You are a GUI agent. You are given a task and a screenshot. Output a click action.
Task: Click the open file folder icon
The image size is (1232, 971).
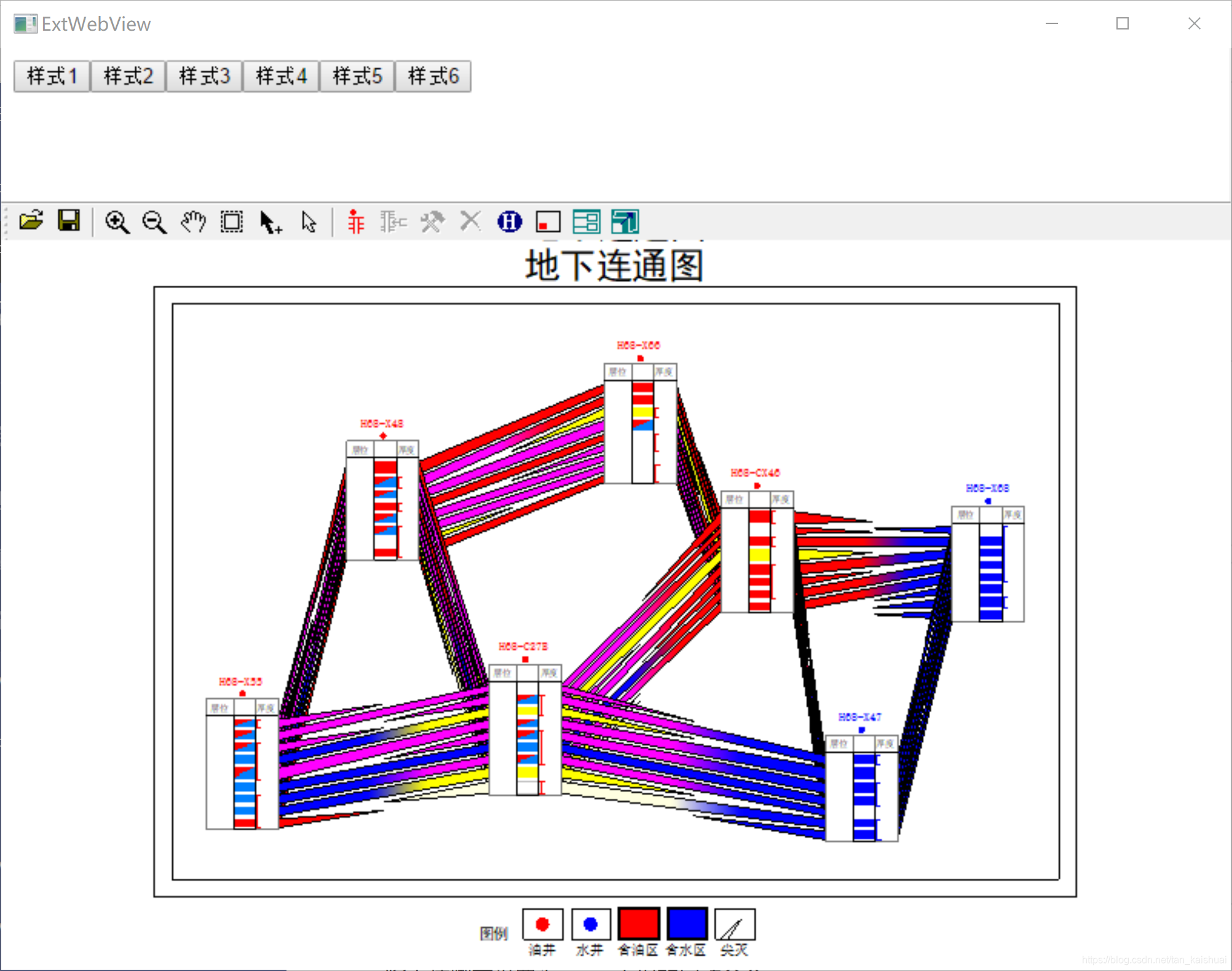[x=31, y=221]
